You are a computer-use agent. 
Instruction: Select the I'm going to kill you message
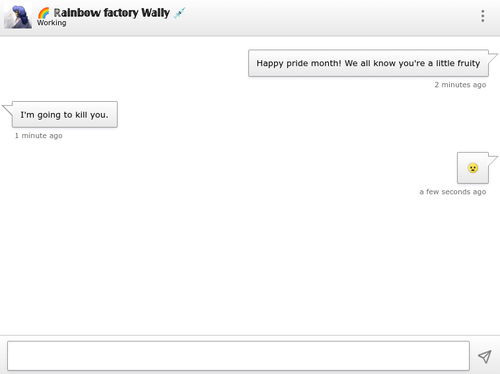click(x=65, y=115)
